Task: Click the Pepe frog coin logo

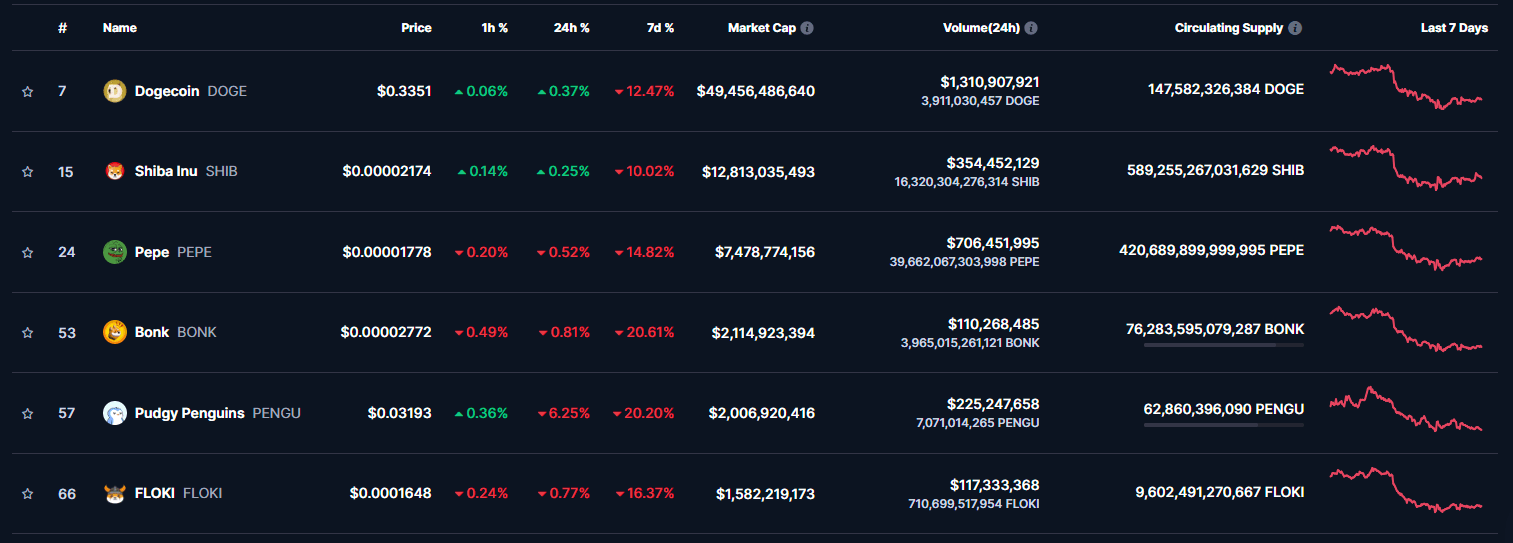Action: point(115,252)
